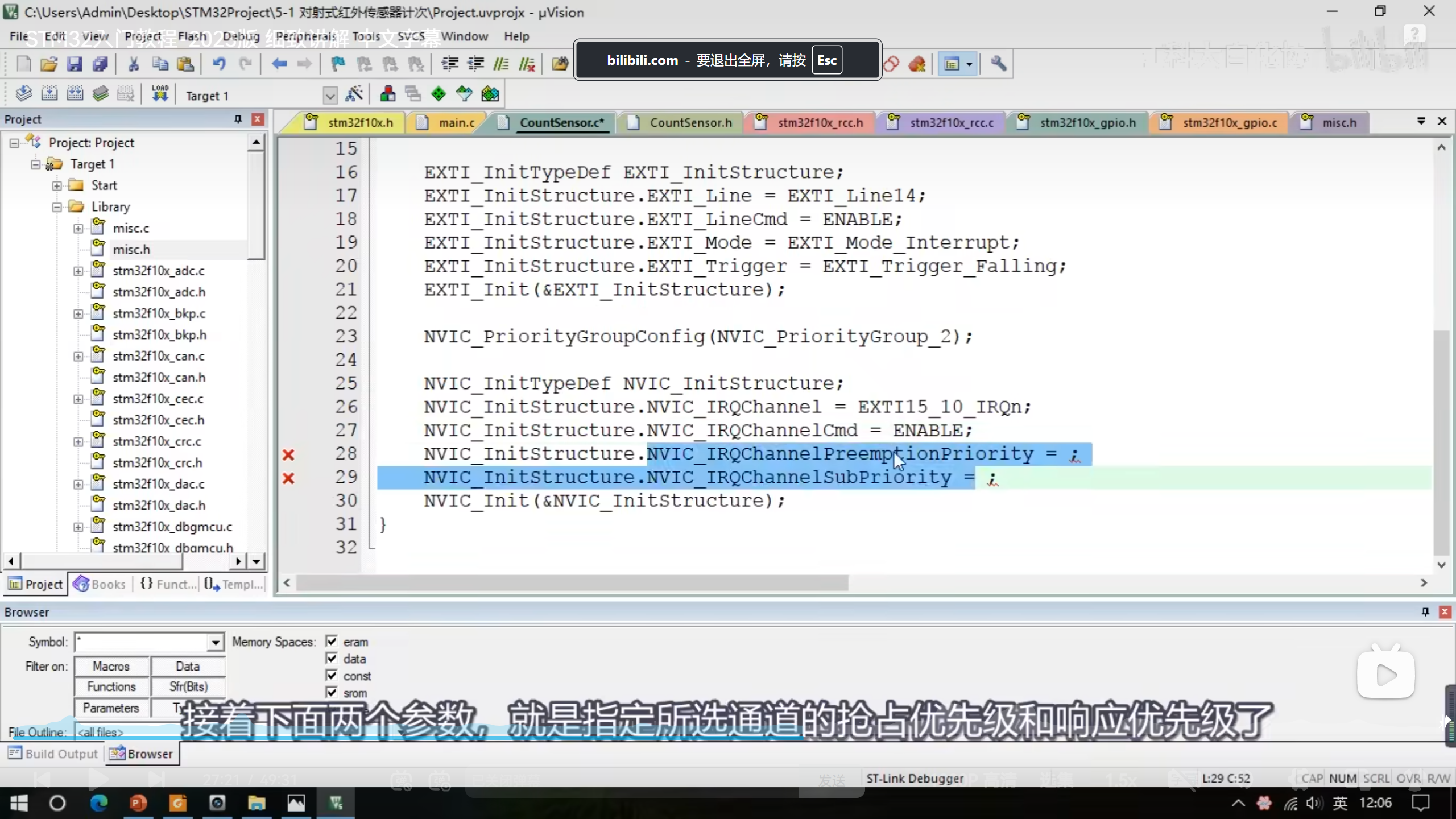The width and height of the screenshot is (1456, 819).
Task: Click the Navigate Backwards arrow icon
Action: tap(279, 64)
